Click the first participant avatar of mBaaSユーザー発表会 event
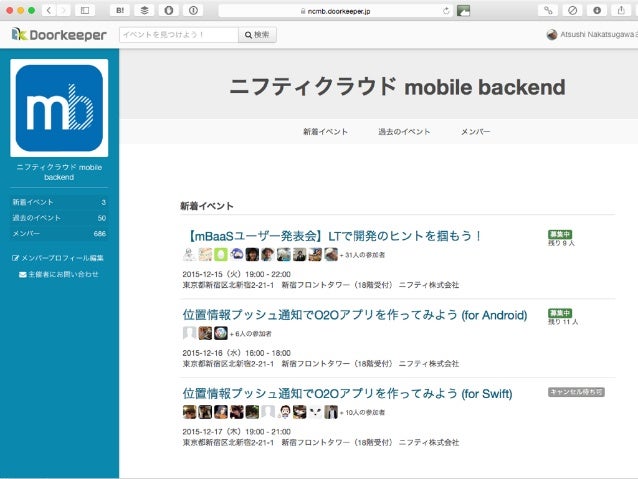This screenshot has width=638, height=479. pyautogui.click(x=189, y=254)
